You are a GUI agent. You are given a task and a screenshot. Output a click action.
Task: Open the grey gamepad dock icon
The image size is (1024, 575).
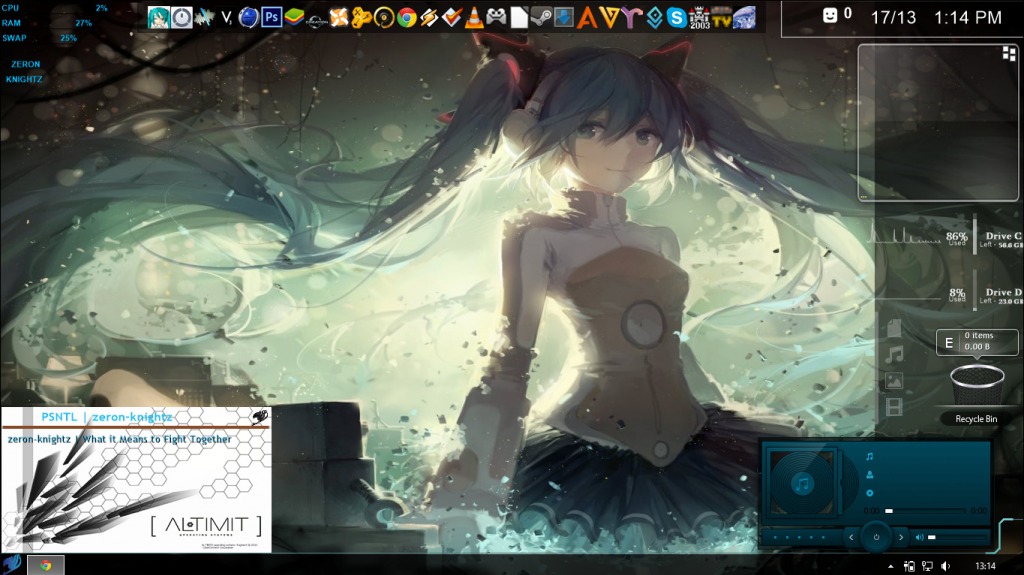click(496, 18)
